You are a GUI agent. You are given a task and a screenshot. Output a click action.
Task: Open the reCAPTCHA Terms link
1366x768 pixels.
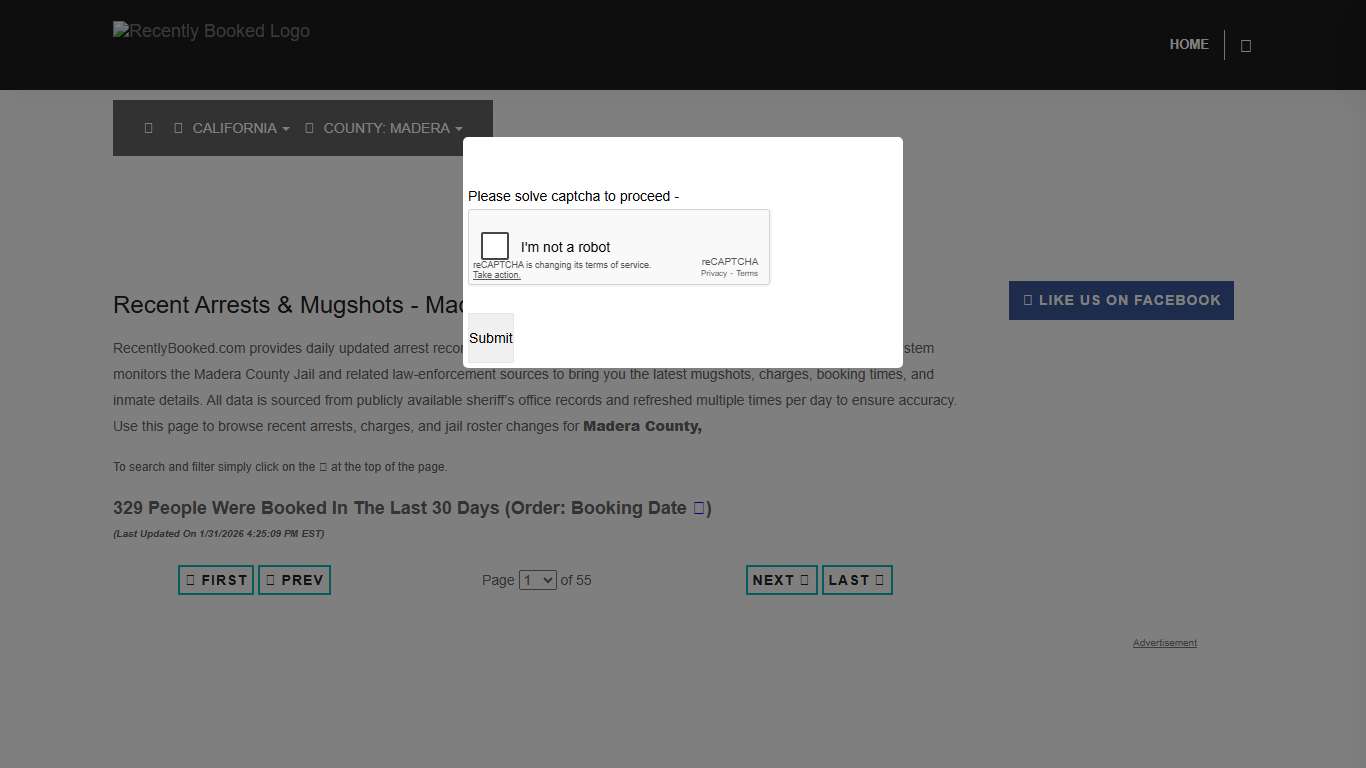[747, 272]
